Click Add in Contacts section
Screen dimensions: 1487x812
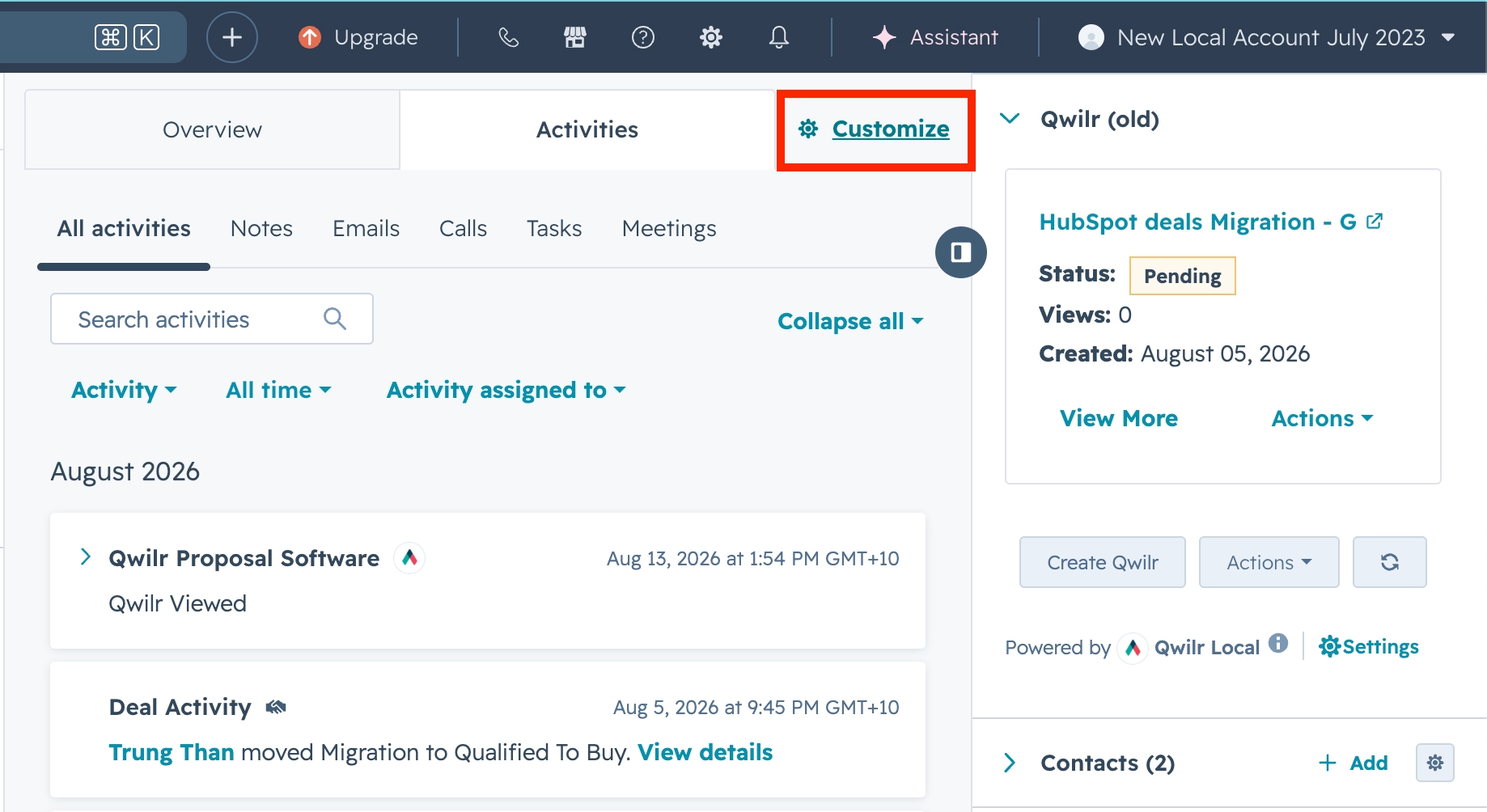point(1354,763)
